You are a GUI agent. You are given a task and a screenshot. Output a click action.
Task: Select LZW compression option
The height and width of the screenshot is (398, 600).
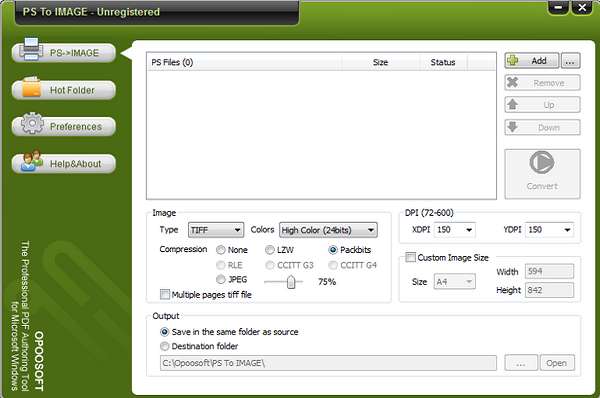(x=269, y=250)
